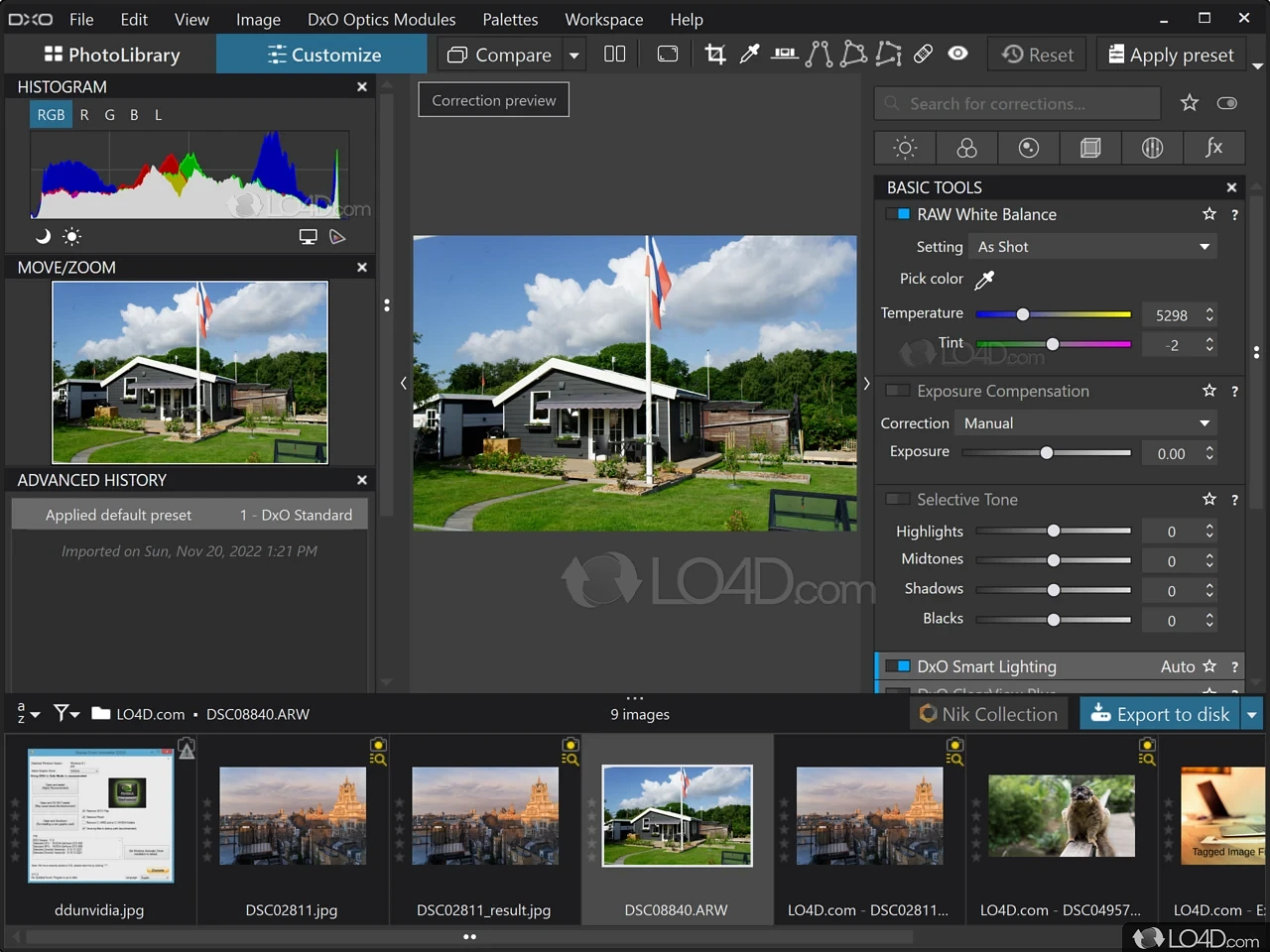1270x952 pixels.
Task: Select the ddunvidia.jpg thumbnail
Action: [x=100, y=816]
